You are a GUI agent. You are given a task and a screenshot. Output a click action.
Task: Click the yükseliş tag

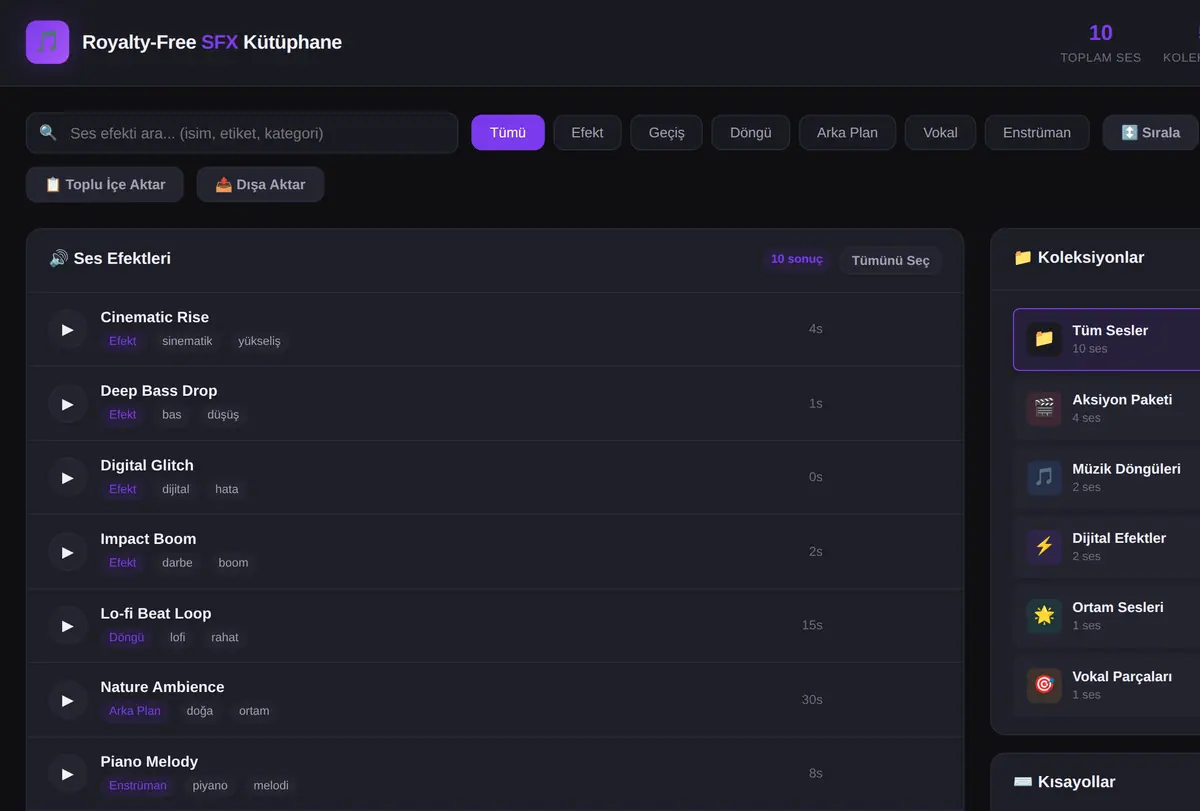tap(259, 341)
